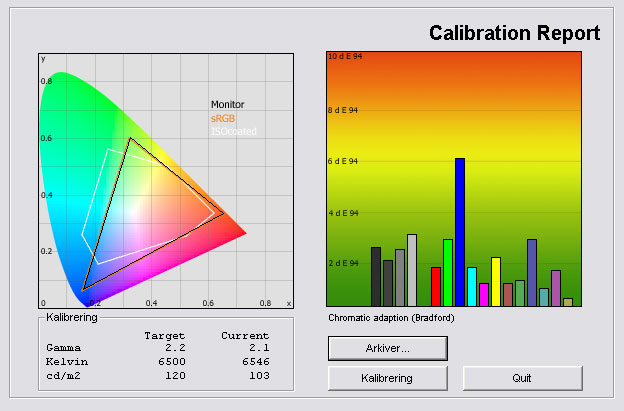This screenshot has height=411, width=624.
Task: Click the white ISOcoated legend label
Action: 233,131
